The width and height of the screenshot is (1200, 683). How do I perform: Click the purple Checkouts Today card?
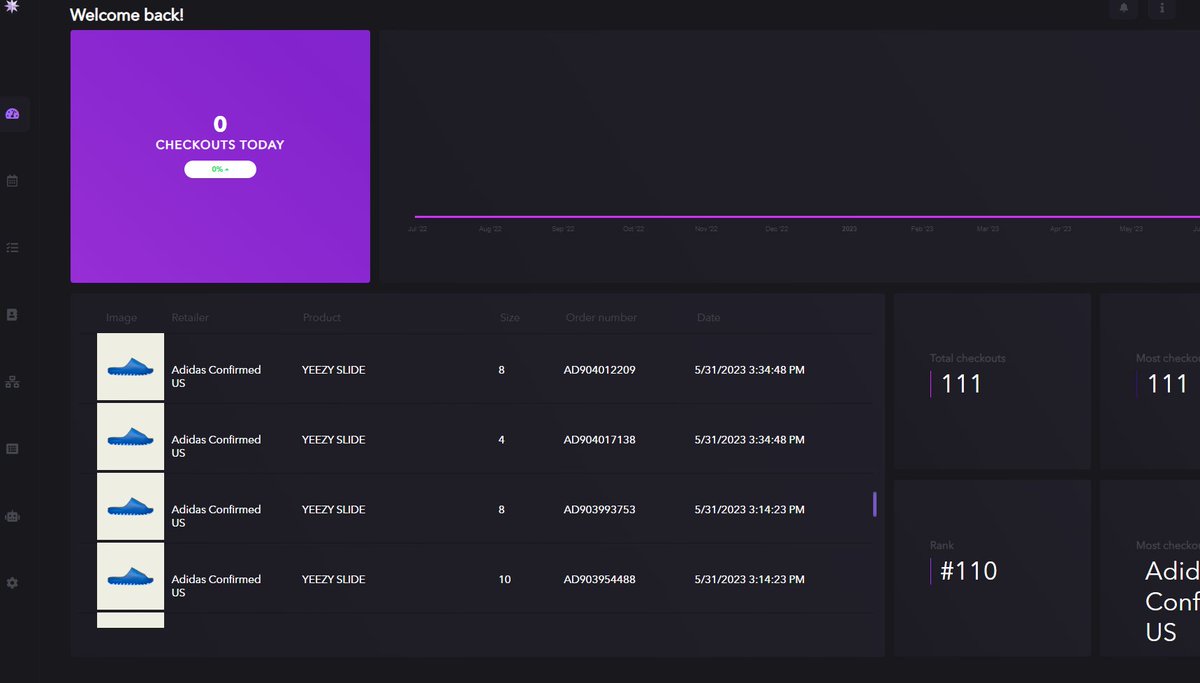click(x=220, y=156)
